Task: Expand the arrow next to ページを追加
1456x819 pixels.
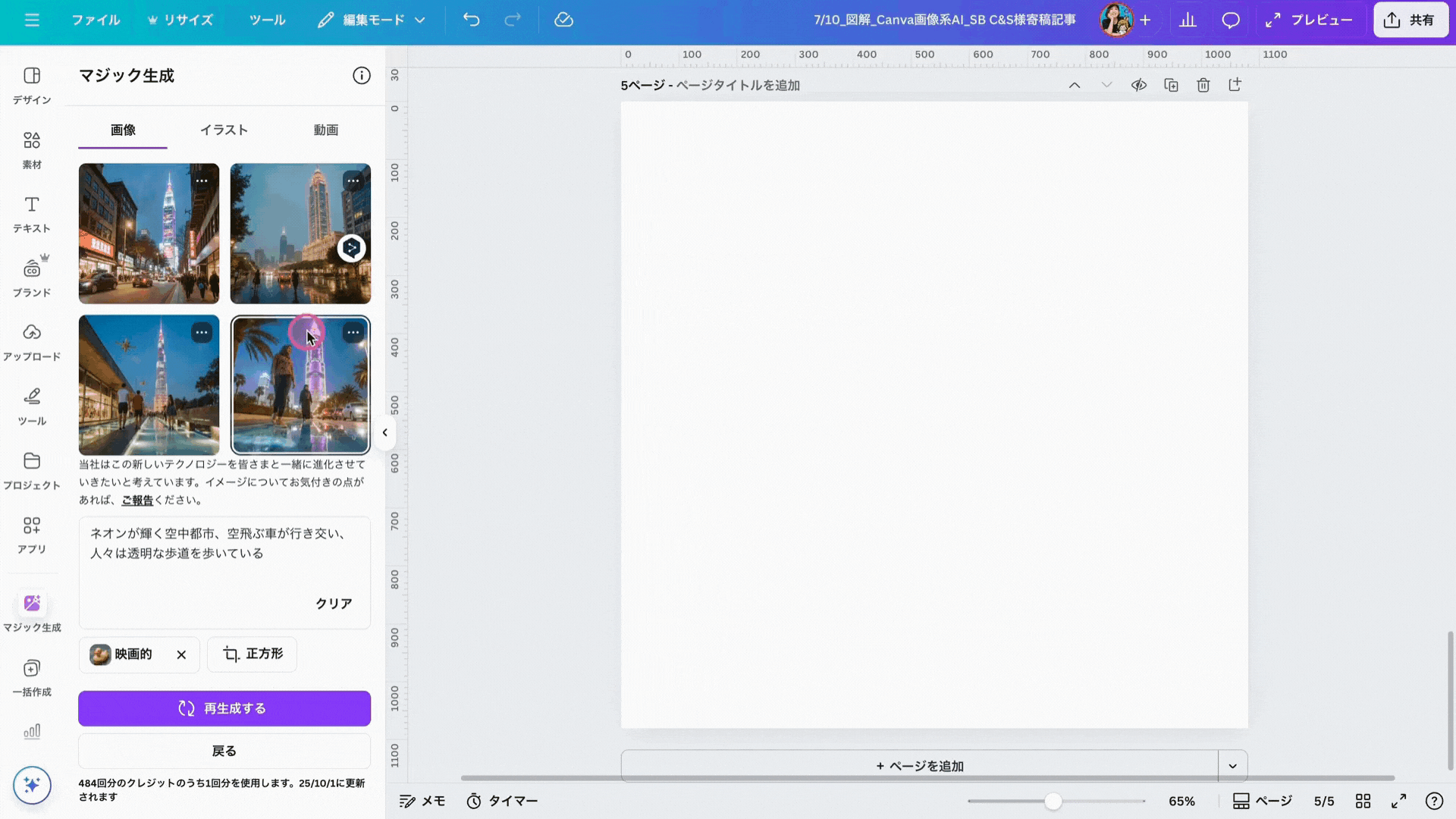Action: pyautogui.click(x=1232, y=766)
